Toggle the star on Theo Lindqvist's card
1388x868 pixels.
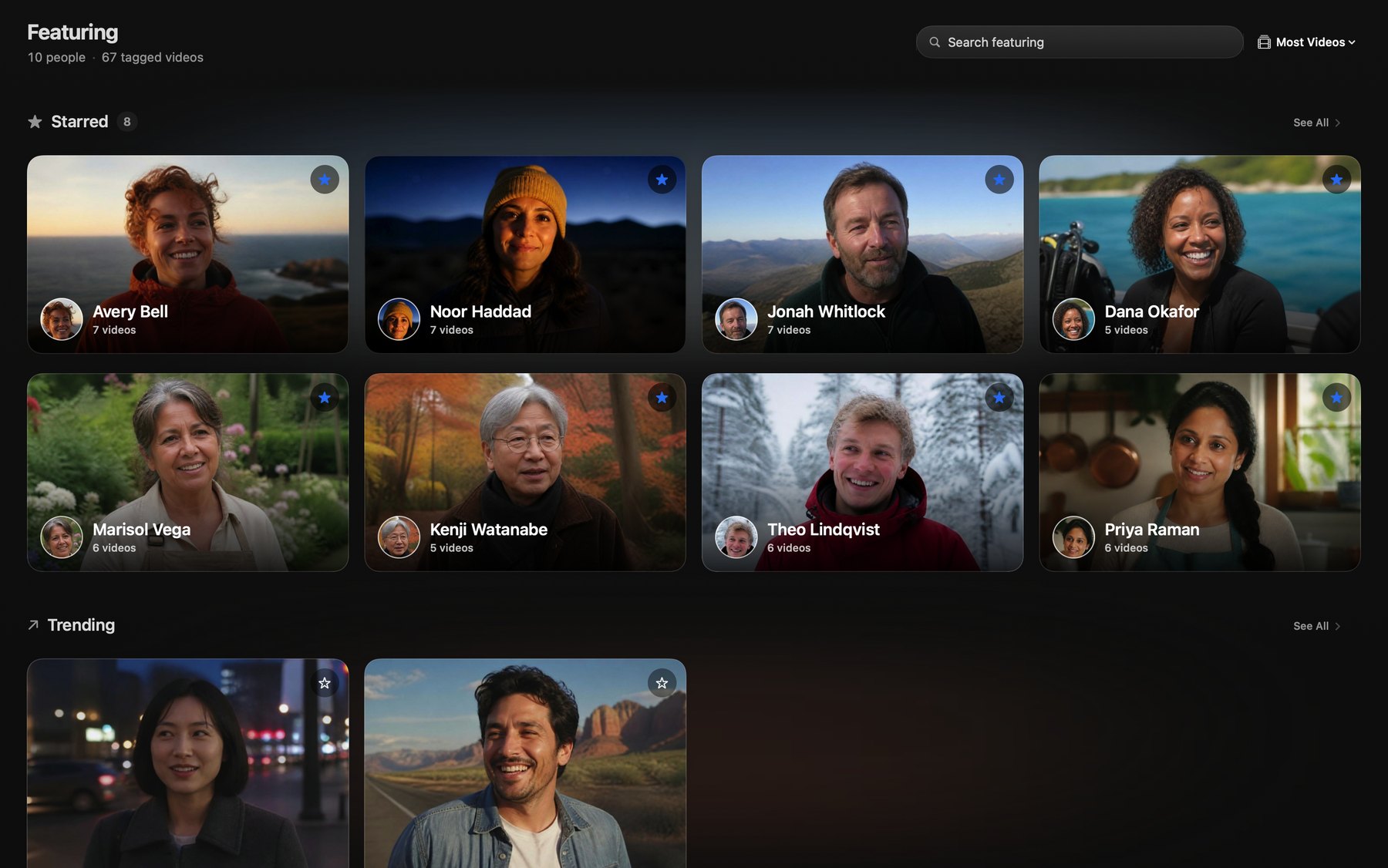pyautogui.click(x=999, y=398)
